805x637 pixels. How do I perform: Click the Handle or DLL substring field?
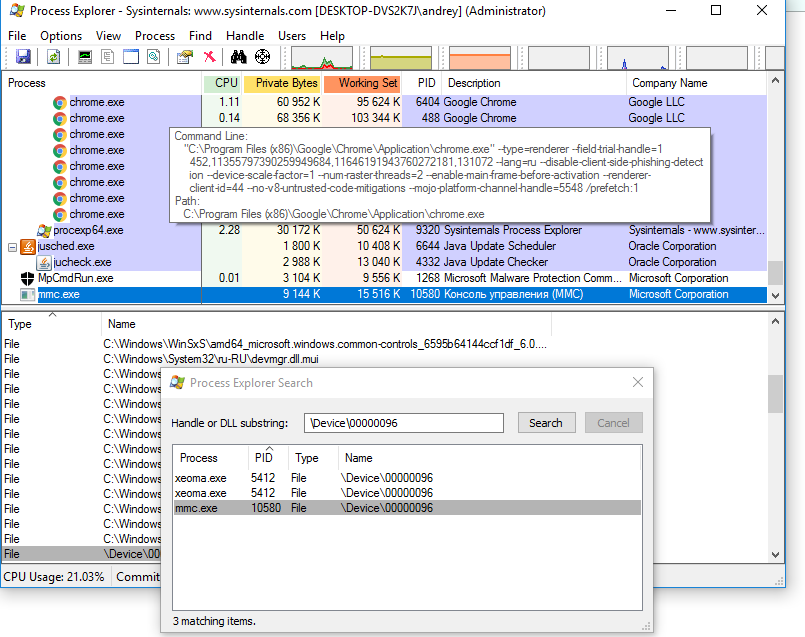point(403,423)
